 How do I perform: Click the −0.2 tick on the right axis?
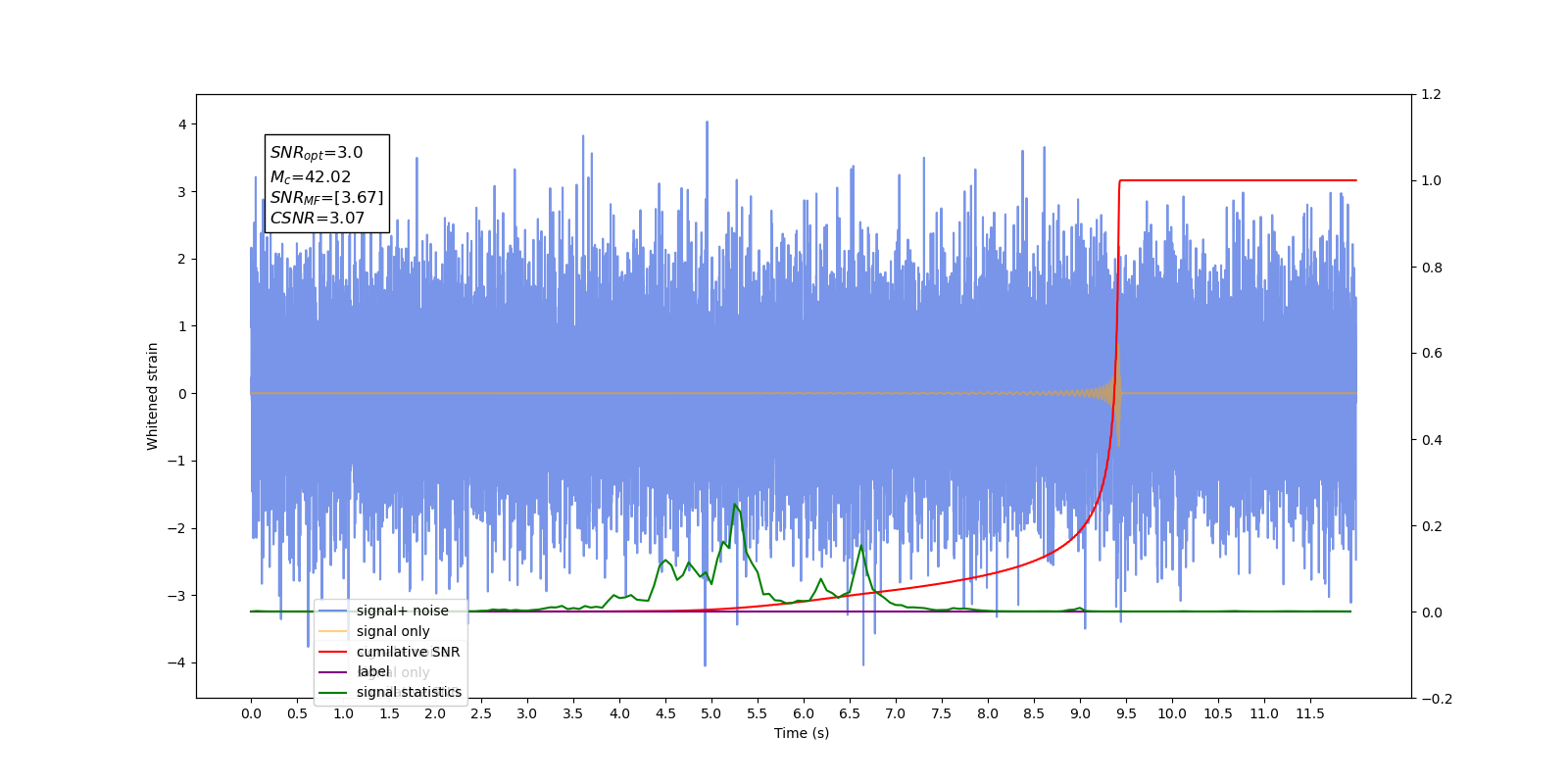coord(1437,699)
